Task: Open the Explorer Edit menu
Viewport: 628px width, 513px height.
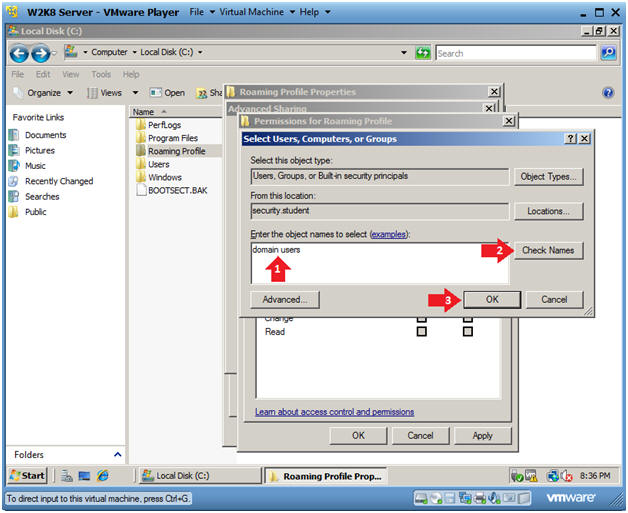Action: click(43, 74)
